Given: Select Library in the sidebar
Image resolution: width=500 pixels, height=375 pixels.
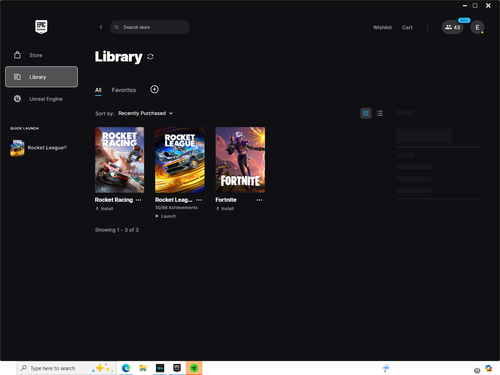Looking at the screenshot, I should click(x=42, y=77).
